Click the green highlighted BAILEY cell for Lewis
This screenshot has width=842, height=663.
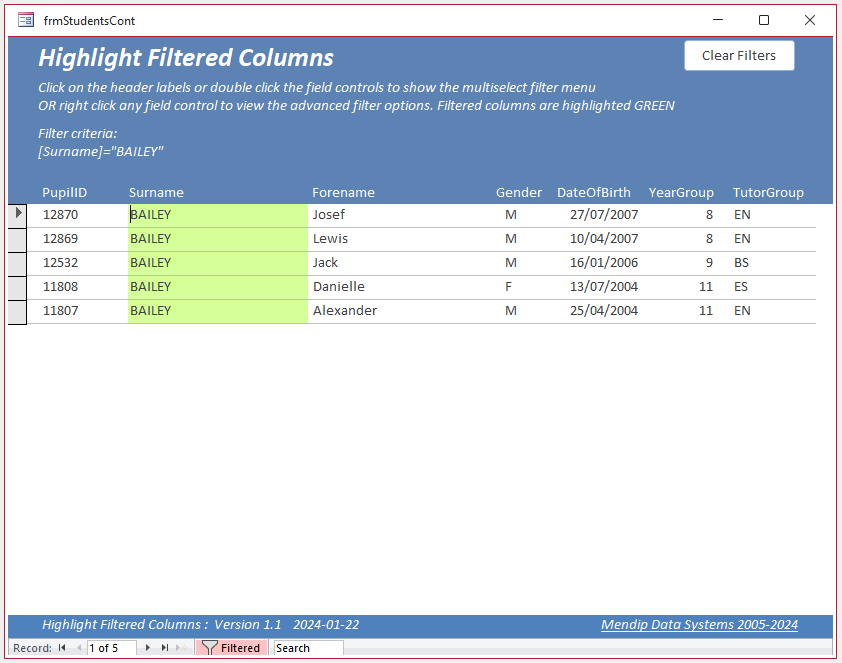(x=217, y=239)
